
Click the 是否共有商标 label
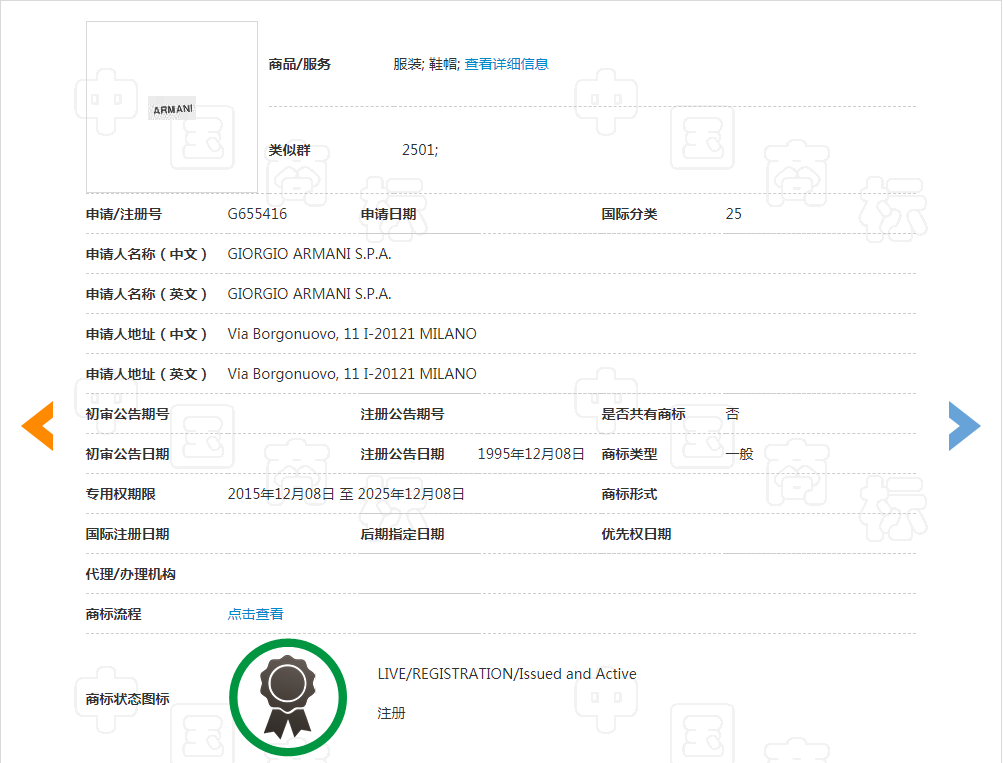644,414
